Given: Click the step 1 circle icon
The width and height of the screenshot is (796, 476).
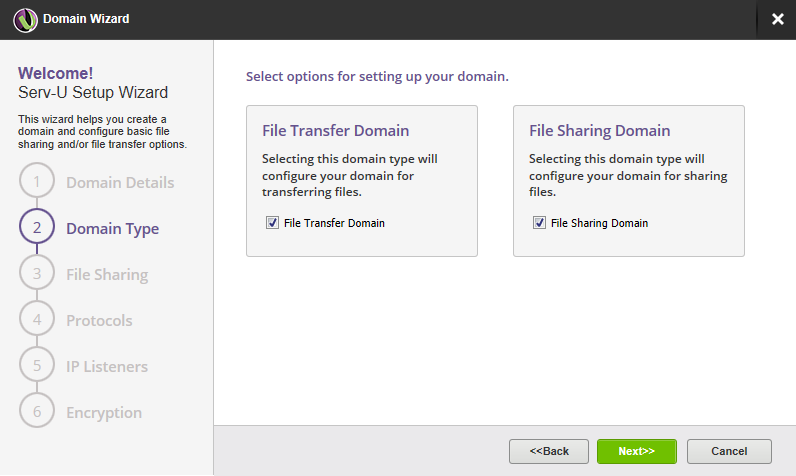Looking at the screenshot, I should point(36,182).
